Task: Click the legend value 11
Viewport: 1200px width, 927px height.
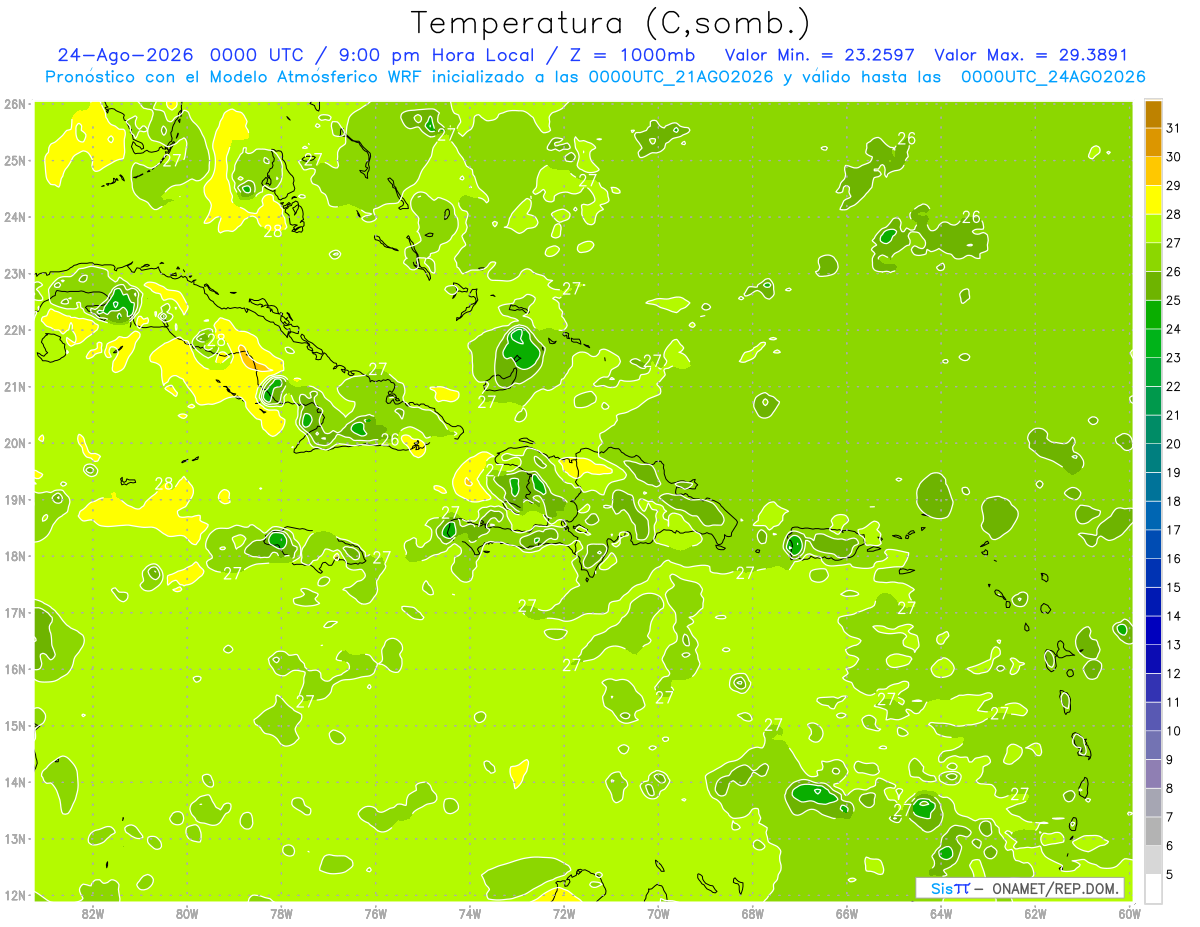Action: (x=1174, y=702)
